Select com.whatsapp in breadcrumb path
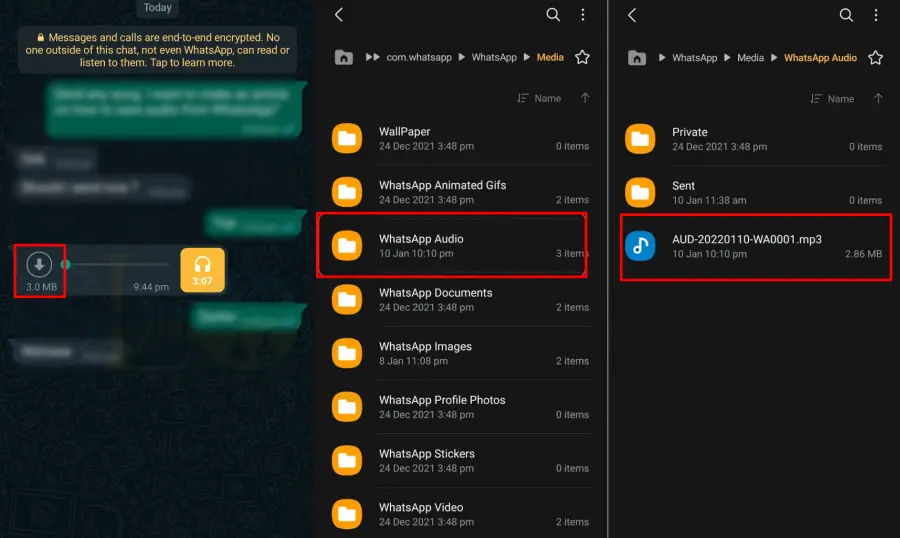Viewport: 900px width, 538px height. (x=419, y=57)
